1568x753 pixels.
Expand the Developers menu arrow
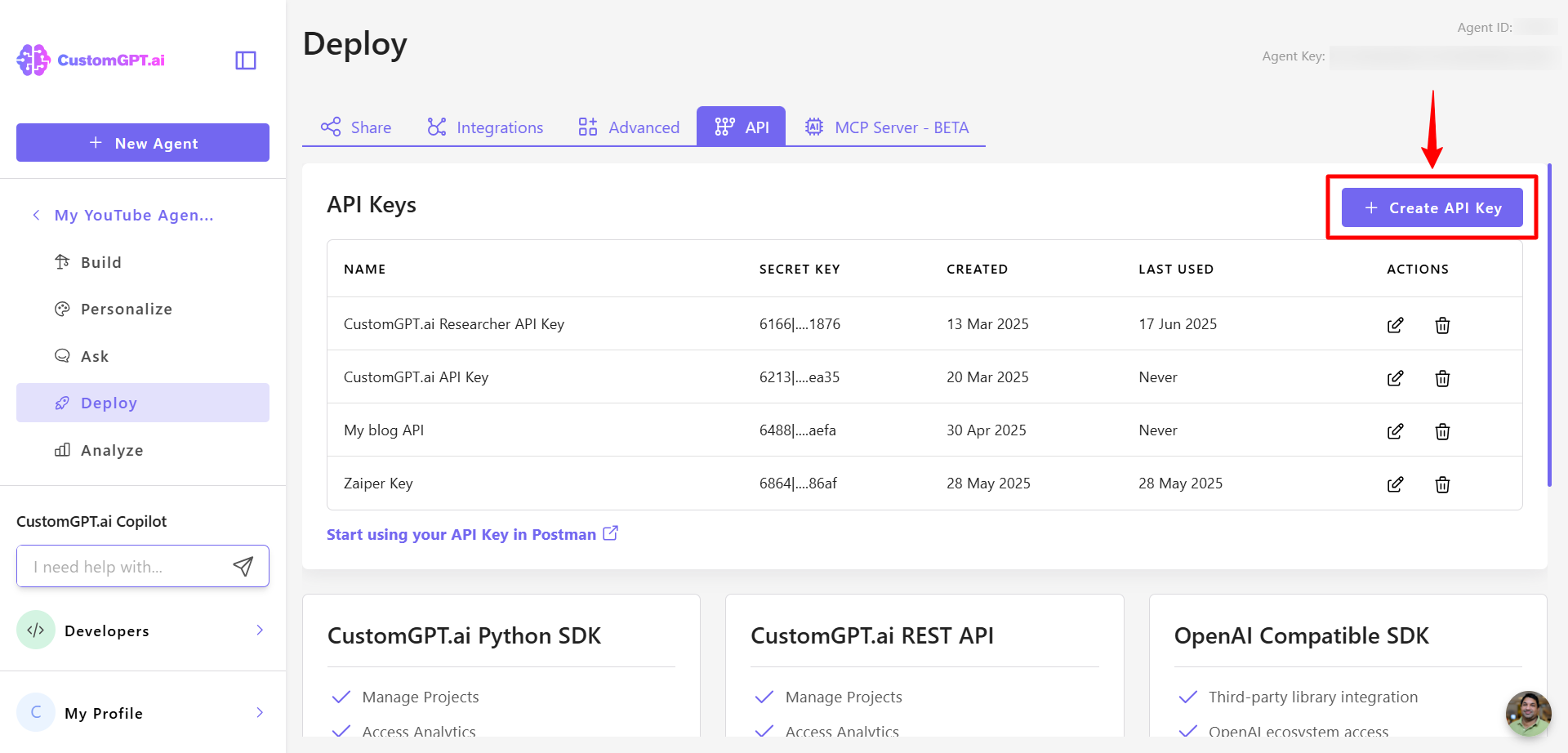[x=260, y=630]
